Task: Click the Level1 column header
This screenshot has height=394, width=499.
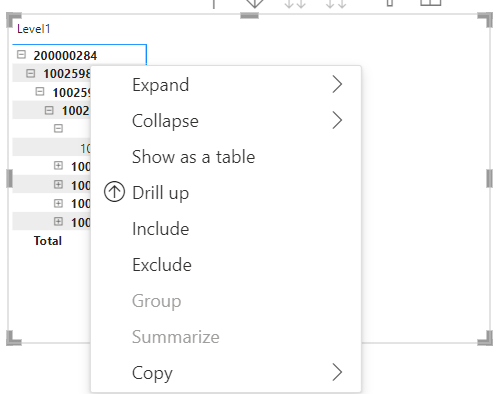Action: click(34, 29)
